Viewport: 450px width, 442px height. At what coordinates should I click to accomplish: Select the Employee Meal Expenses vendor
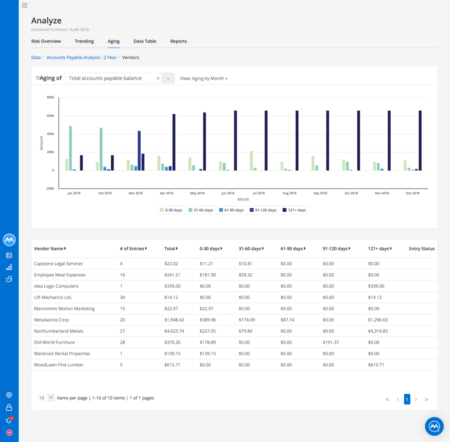pyautogui.click(x=60, y=275)
